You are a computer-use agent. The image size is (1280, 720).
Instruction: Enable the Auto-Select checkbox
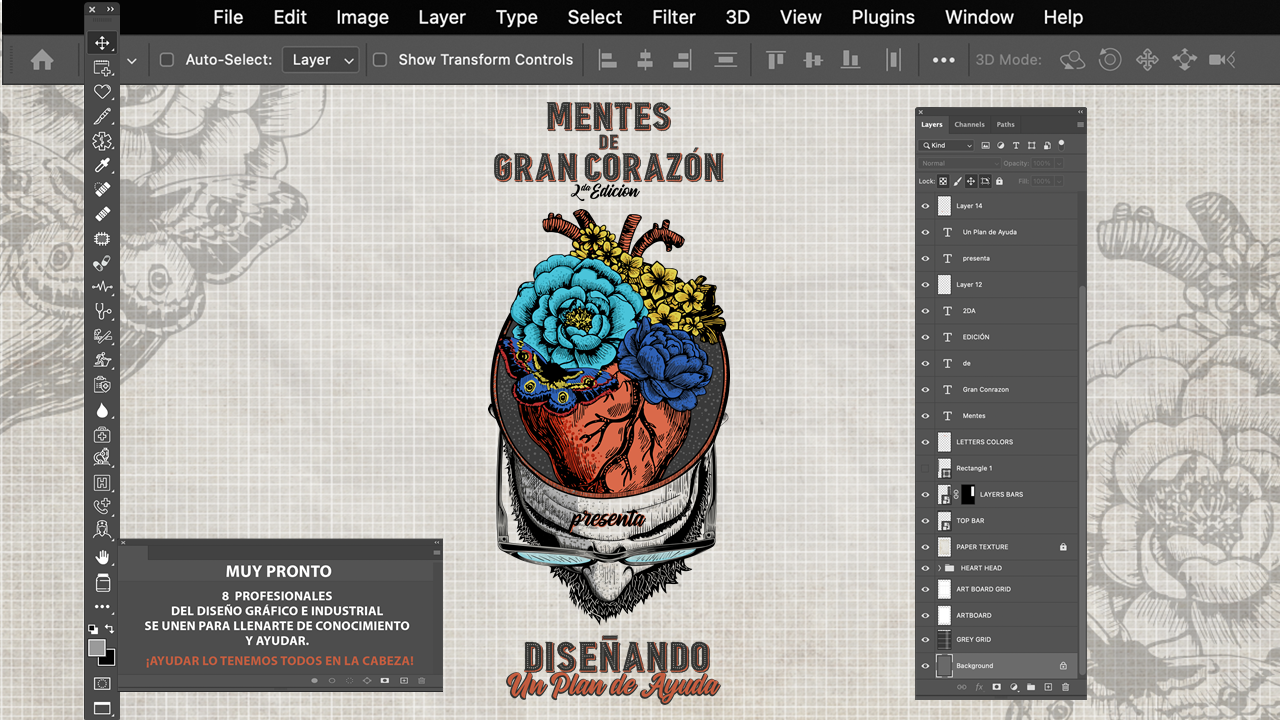[167, 60]
